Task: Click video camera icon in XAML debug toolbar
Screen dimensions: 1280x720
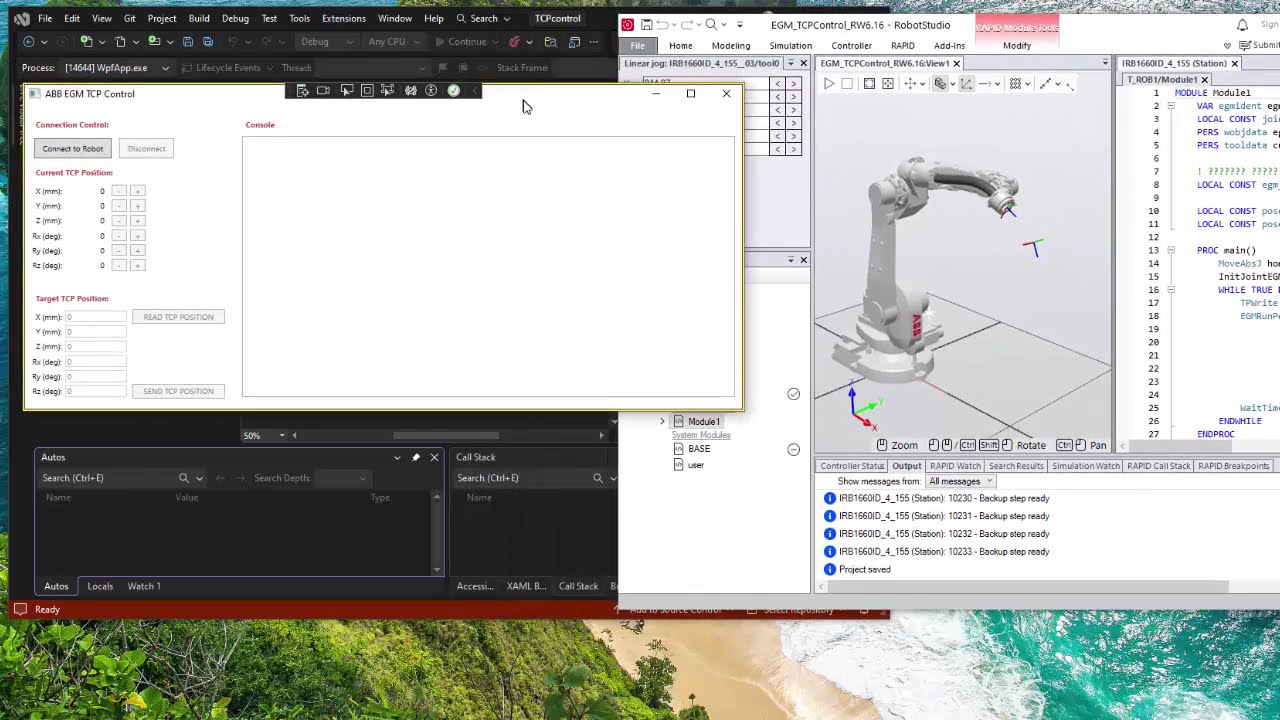Action: click(x=323, y=91)
